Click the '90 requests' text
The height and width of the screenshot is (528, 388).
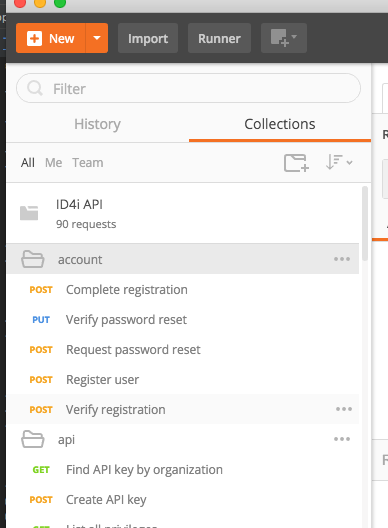[x=86, y=224]
